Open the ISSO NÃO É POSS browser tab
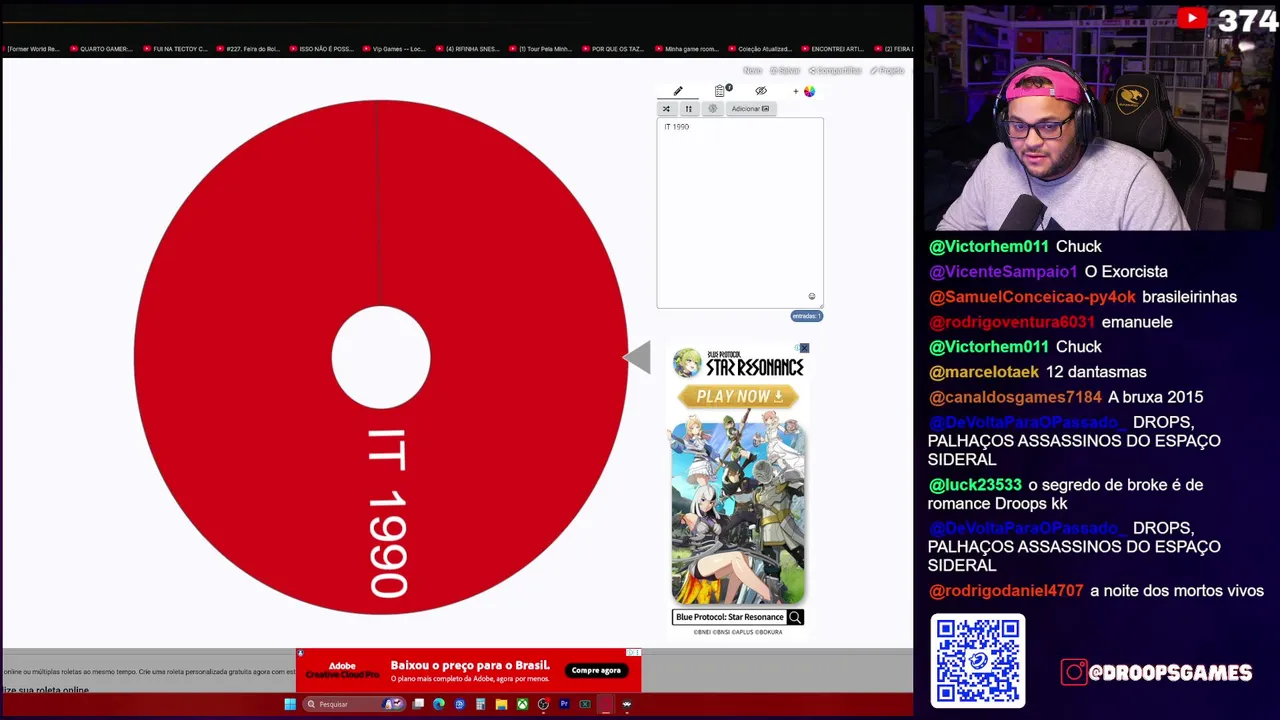The width and height of the screenshot is (1280, 720). tap(321, 49)
